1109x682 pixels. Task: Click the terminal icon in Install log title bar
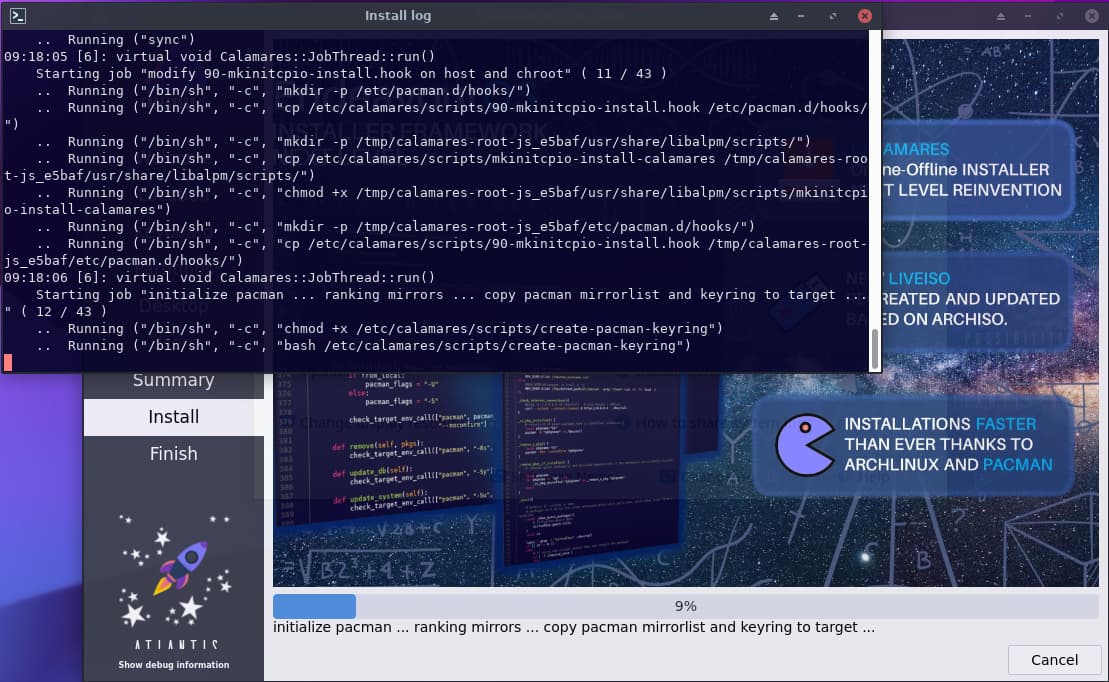tap(17, 16)
